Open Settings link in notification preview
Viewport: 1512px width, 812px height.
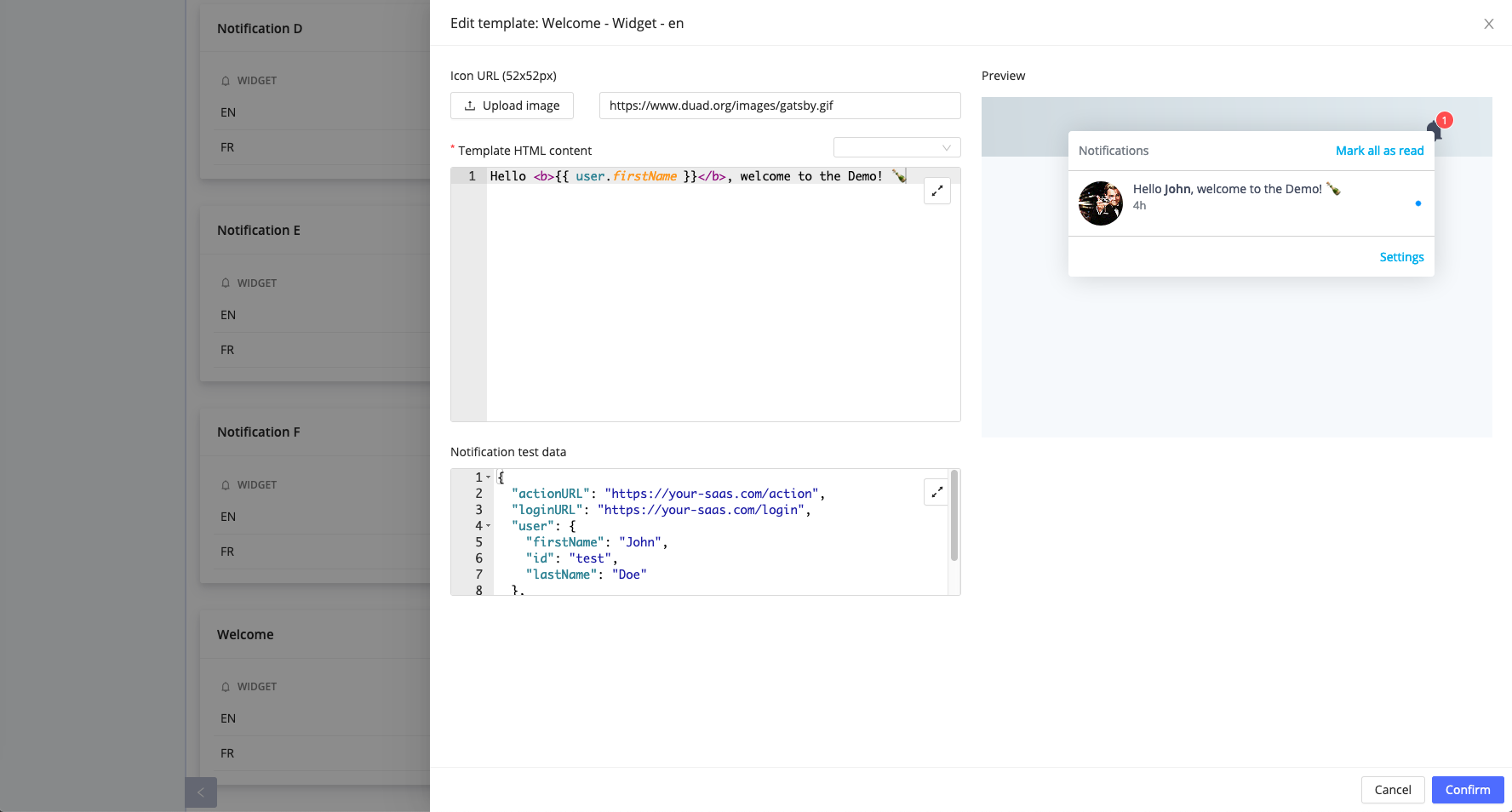(x=1401, y=257)
